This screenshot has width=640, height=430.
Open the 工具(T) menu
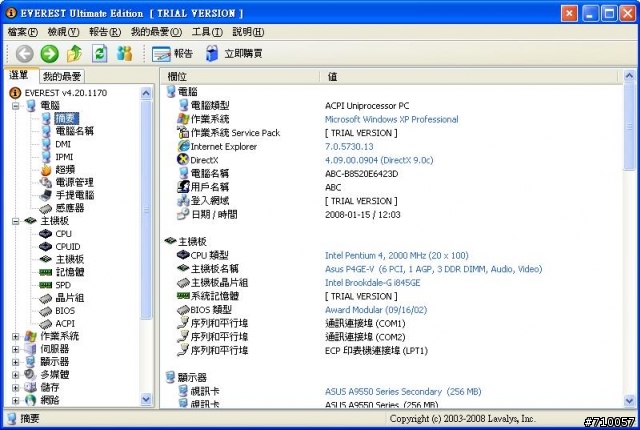coord(207,31)
